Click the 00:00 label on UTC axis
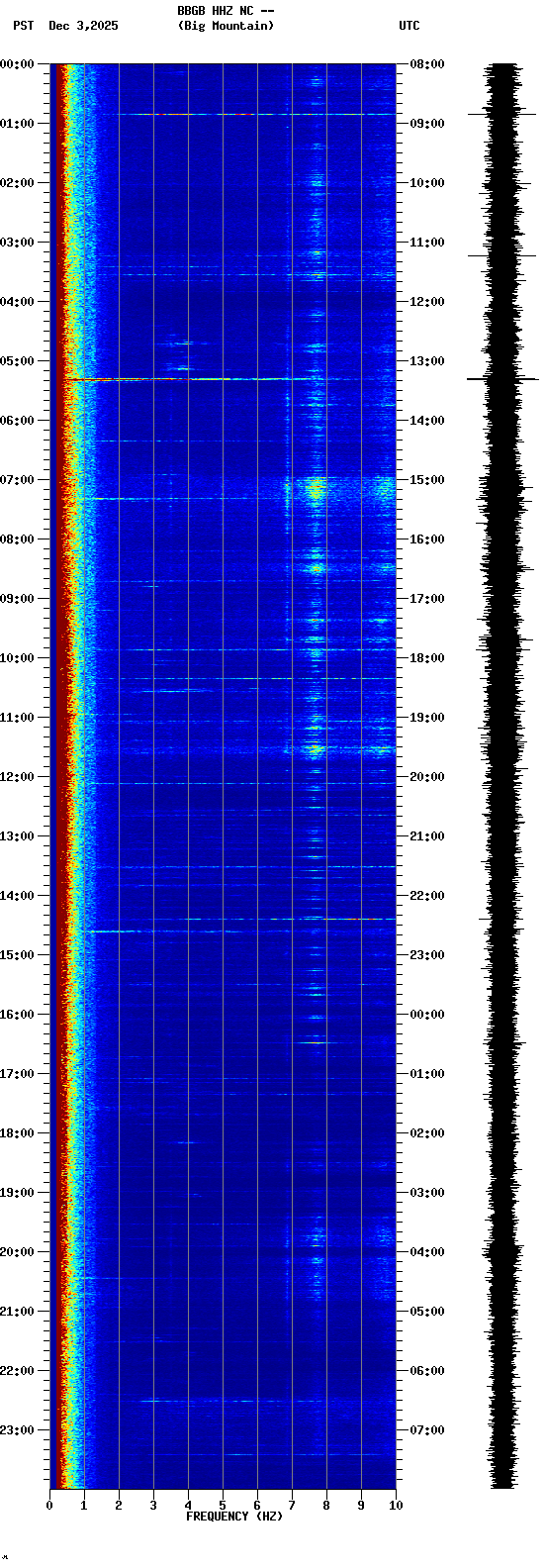The width and height of the screenshot is (546, 1568). (x=427, y=1015)
